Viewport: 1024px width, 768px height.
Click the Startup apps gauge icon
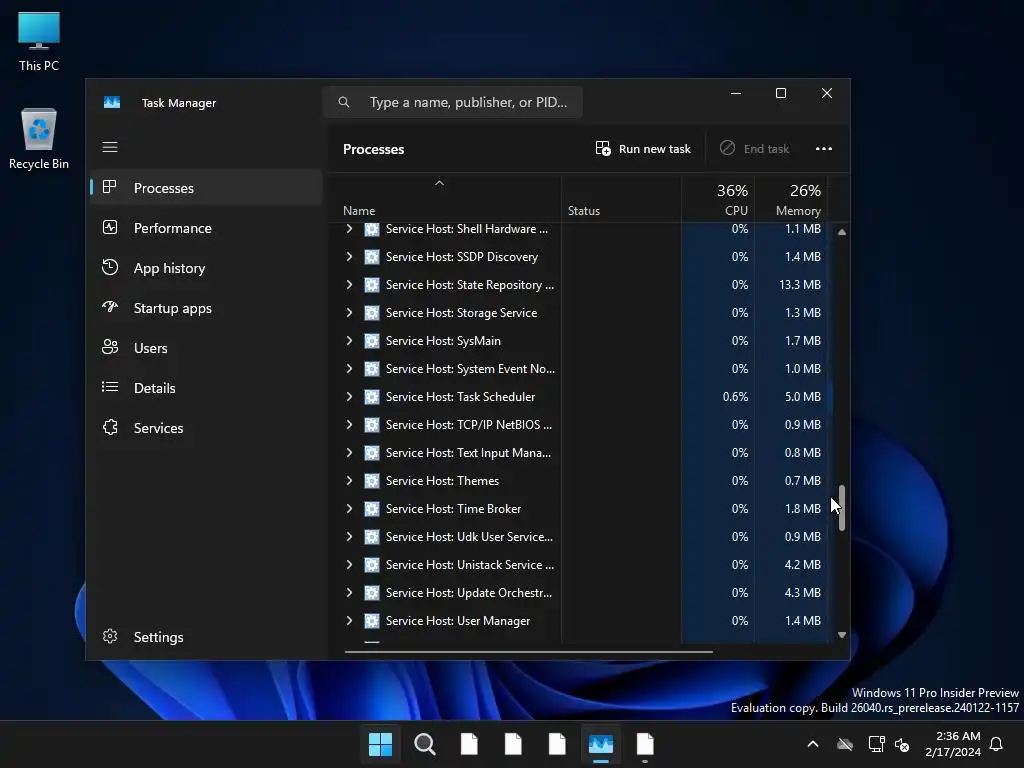pos(110,307)
